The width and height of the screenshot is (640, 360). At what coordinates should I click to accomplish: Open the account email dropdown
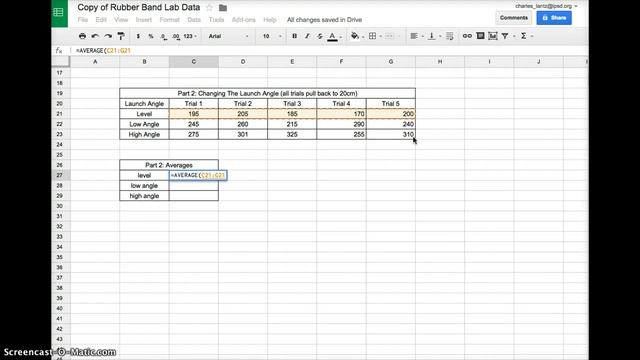(x=546, y=6)
